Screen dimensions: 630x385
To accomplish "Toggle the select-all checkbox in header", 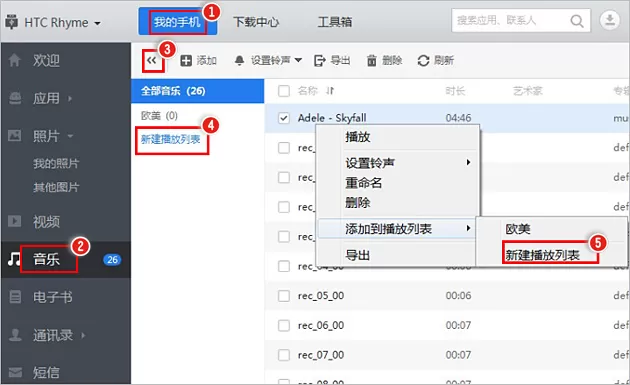I will coord(284,91).
